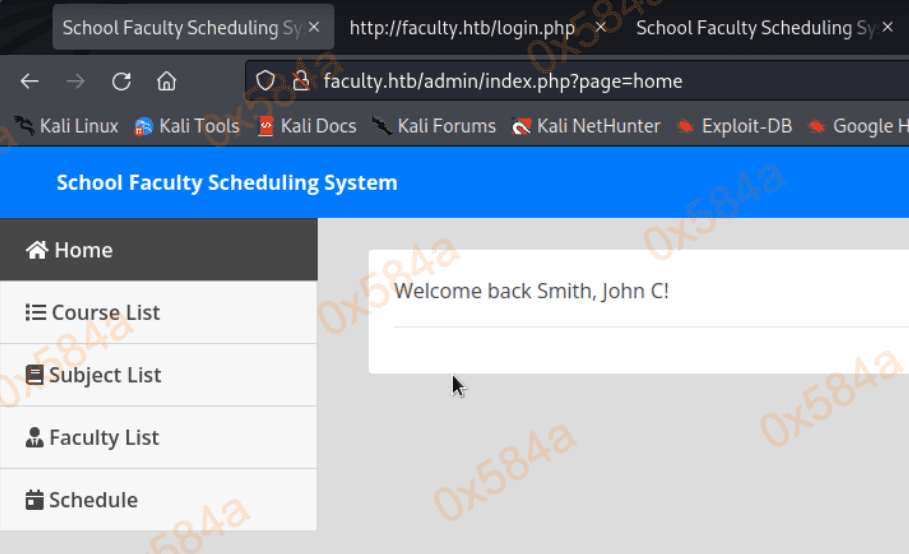
Task: Click the browser home button
Action: pyautogui.click(x=167, y=81)
